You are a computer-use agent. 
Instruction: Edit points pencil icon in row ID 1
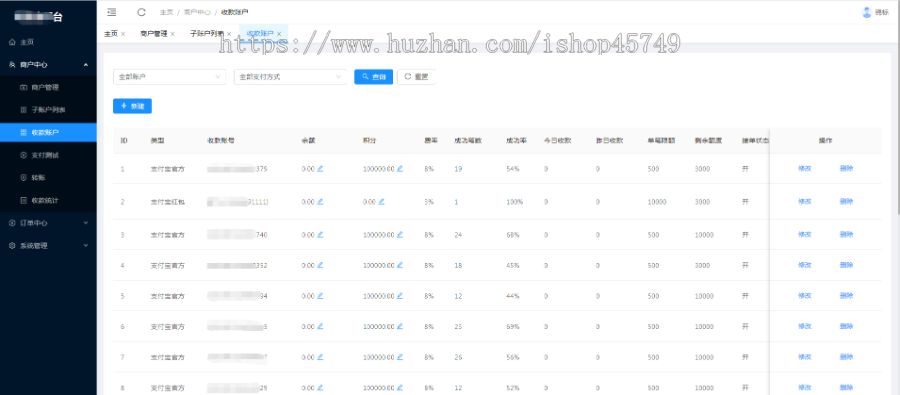400,169
